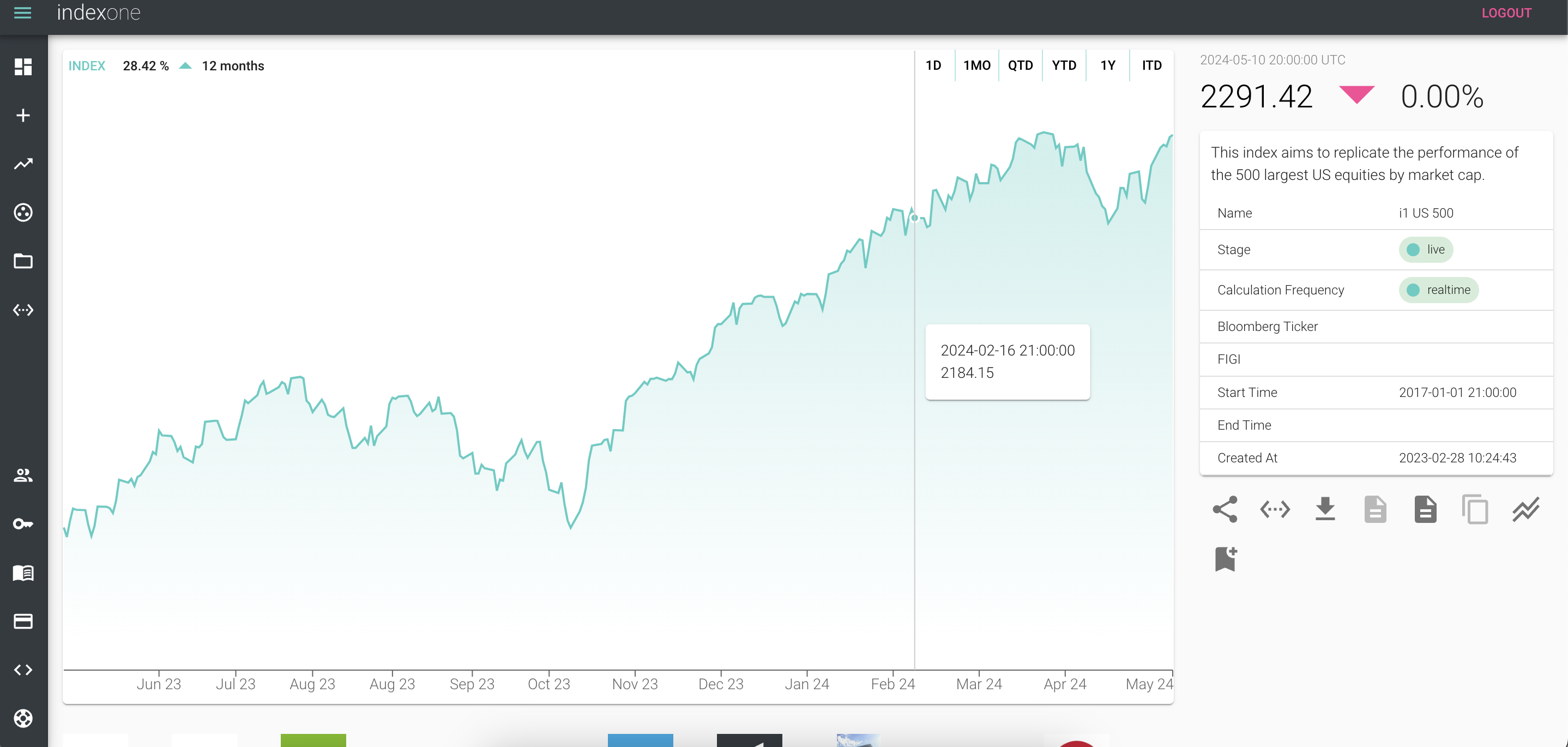Open the key icon in sidebar

[x=23, y=523]
